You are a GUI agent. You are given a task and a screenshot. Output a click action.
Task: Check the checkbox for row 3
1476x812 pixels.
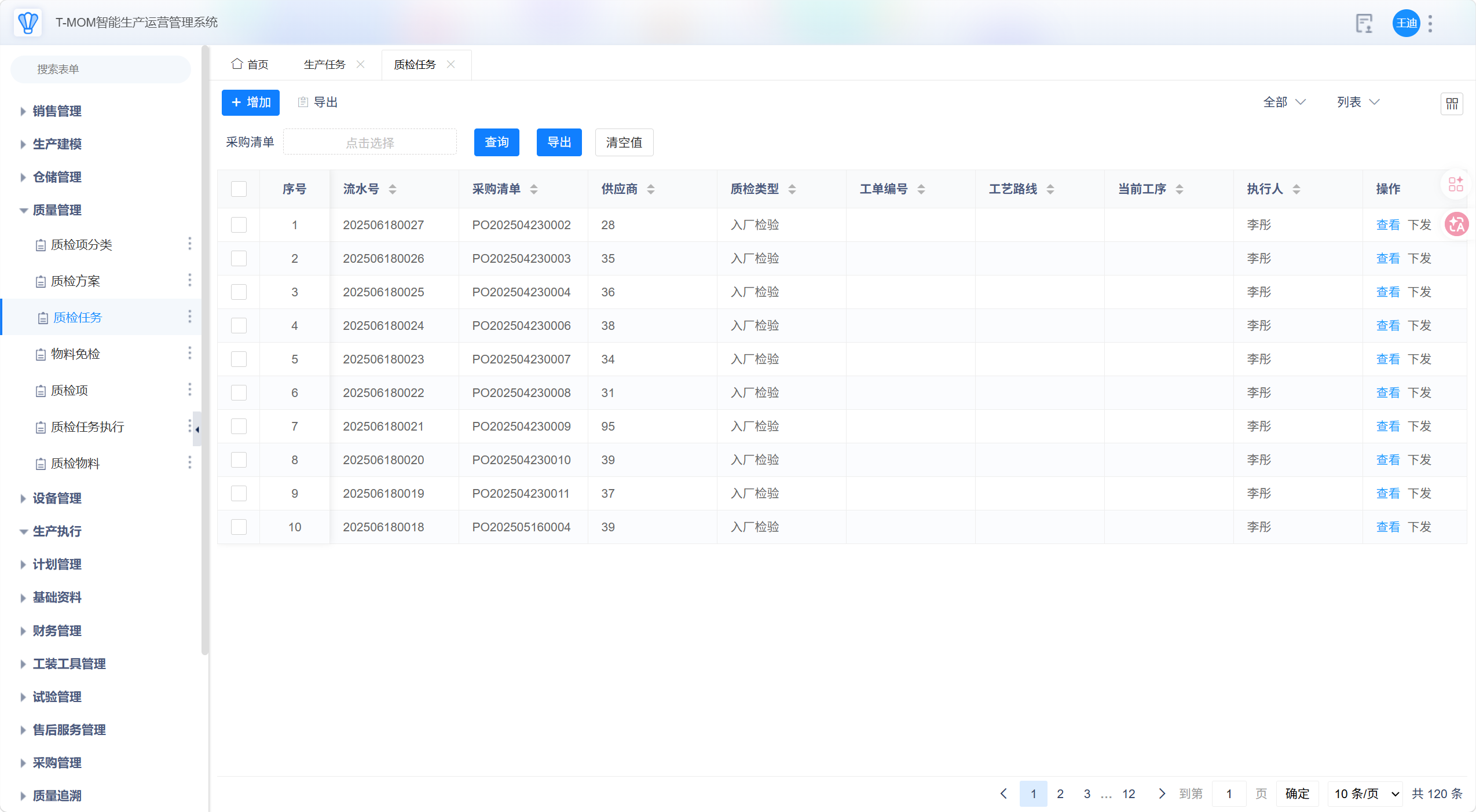click(x=239, y=292)
